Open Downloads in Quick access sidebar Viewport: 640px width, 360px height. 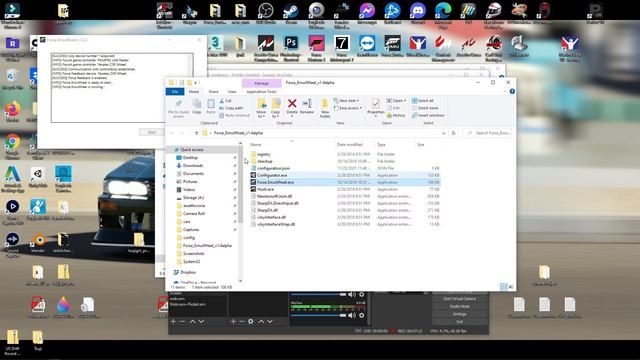click(x=192, y=166)
